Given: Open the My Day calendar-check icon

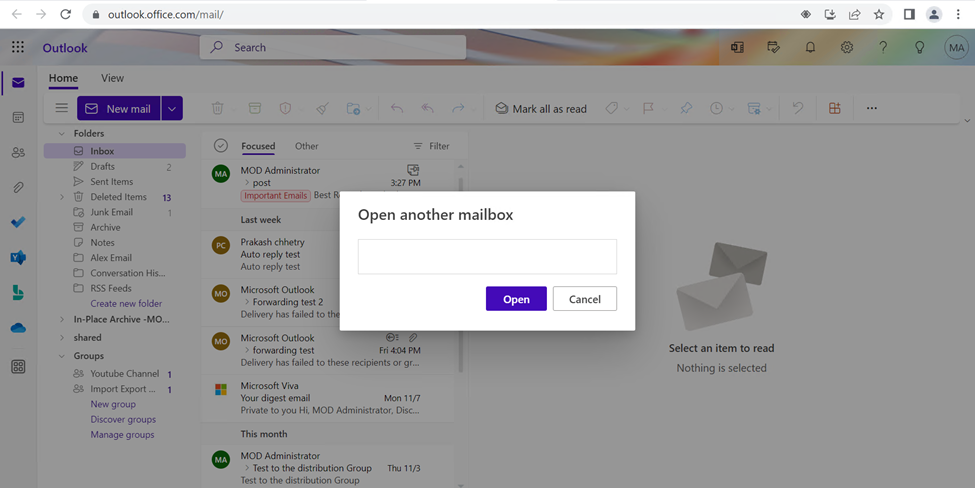Looking at the screenshot, I should (x=774, y=47).
